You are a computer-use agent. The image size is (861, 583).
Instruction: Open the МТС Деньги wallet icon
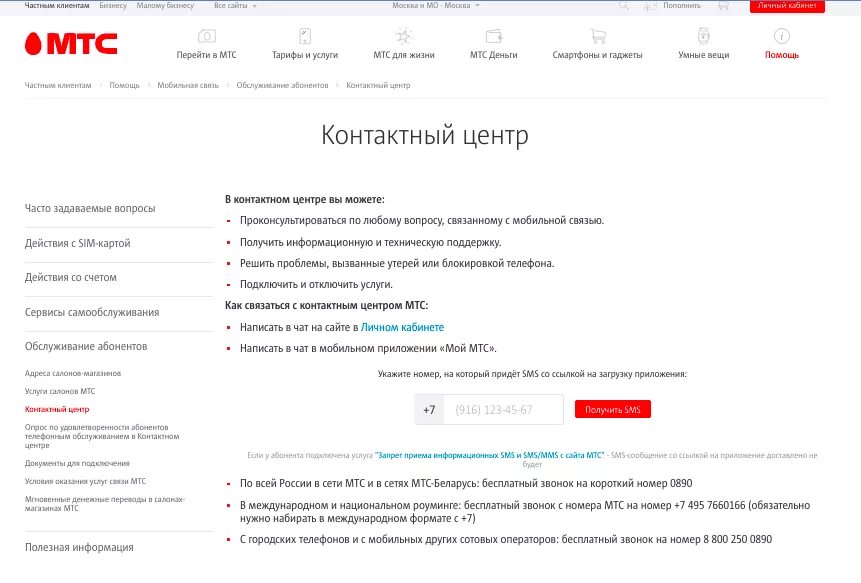point(494,36)
